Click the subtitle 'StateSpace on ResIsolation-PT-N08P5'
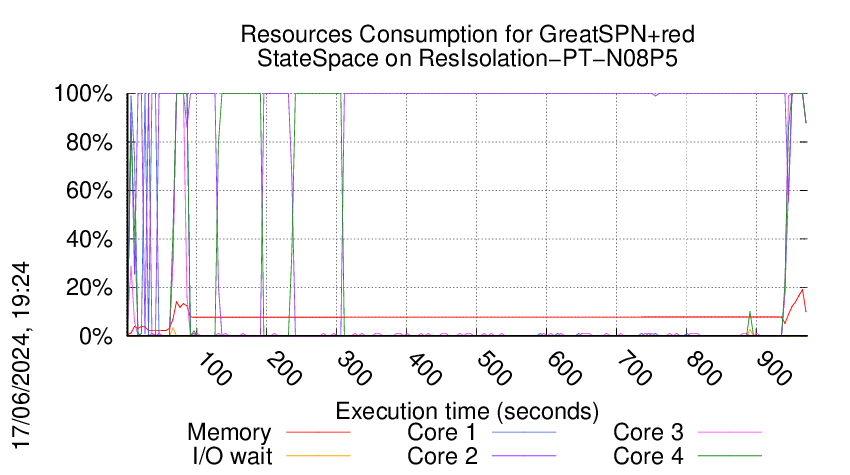Screen dimensions: 850x475 point(467,58)
